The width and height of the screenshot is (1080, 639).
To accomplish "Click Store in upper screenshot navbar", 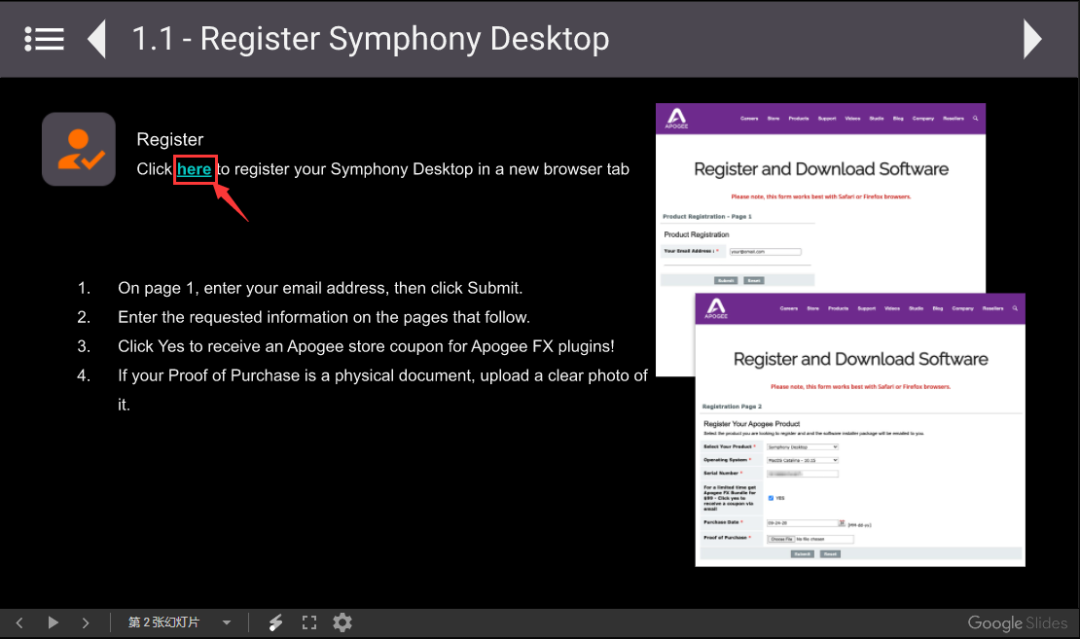I will point(773,118).
